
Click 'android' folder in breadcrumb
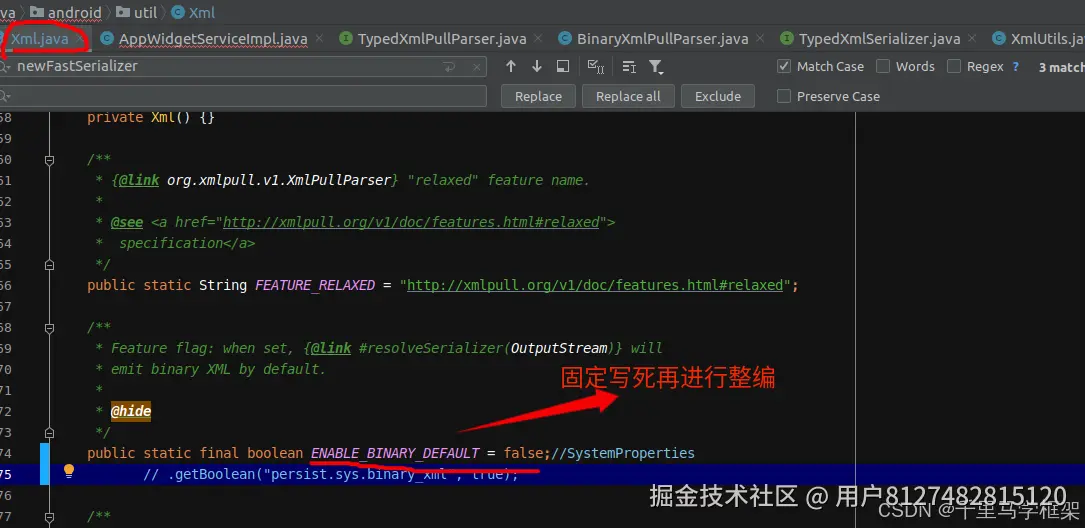[66, 12]
